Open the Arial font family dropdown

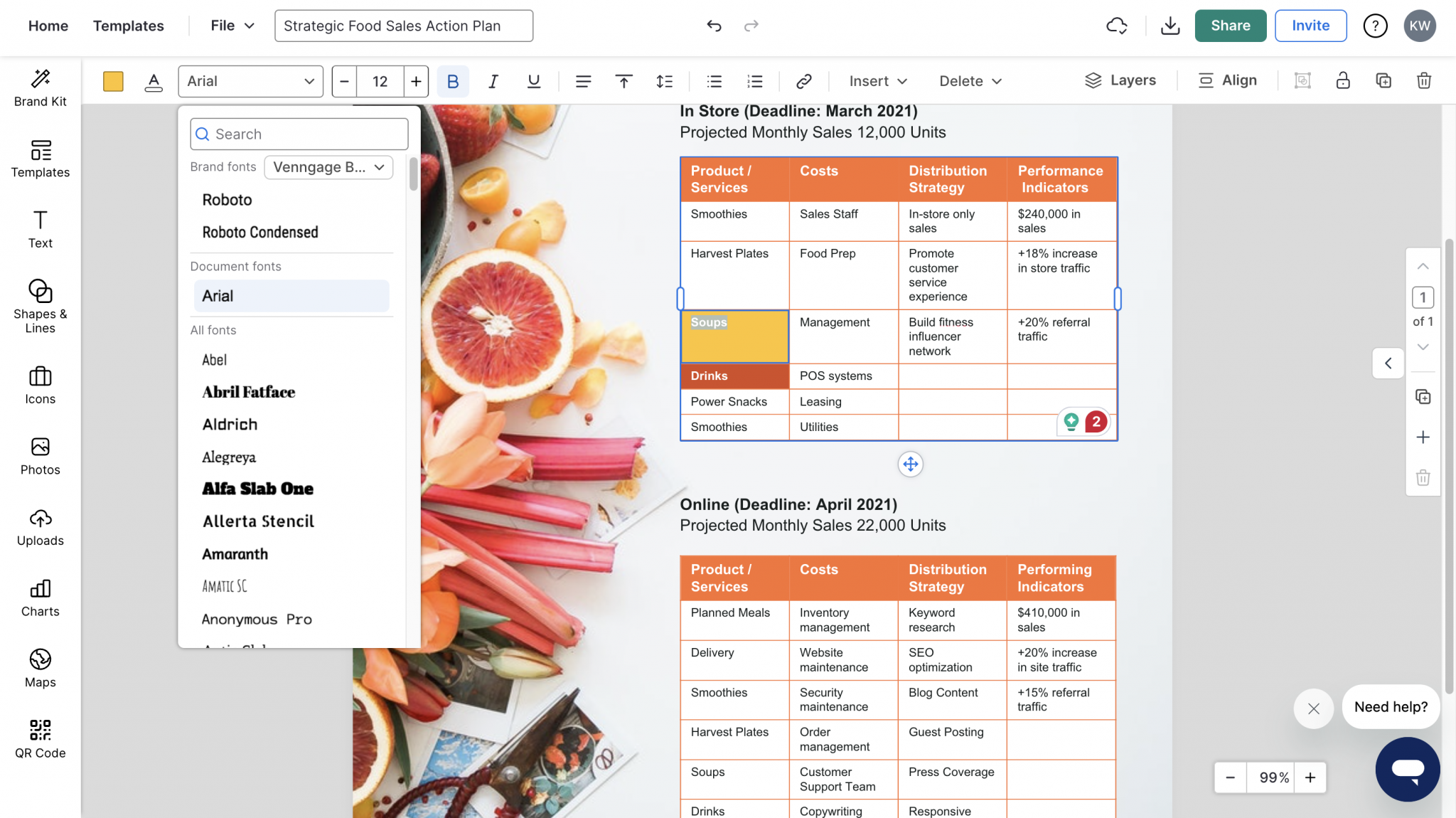coord(250,81)
